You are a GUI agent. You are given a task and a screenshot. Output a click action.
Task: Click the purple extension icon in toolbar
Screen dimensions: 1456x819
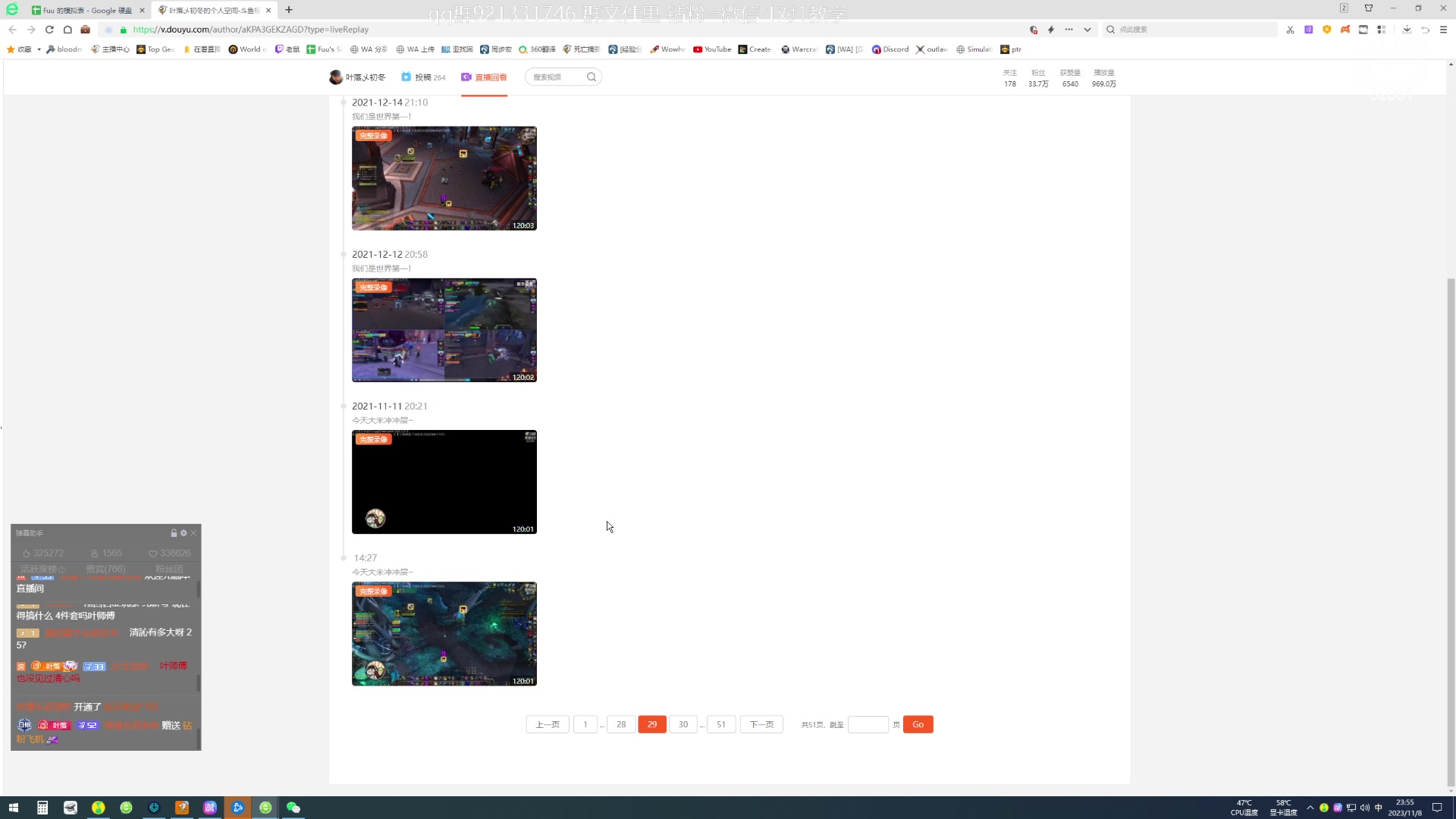pos(1308,30)
